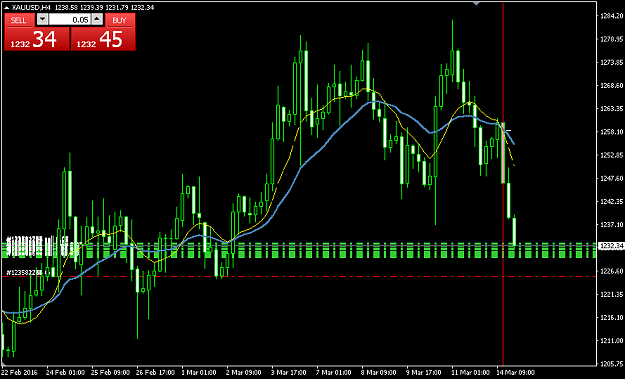Click the 1216.10 price scale label
The width and height of the screenshot is (625, 379).
(611, 318)
